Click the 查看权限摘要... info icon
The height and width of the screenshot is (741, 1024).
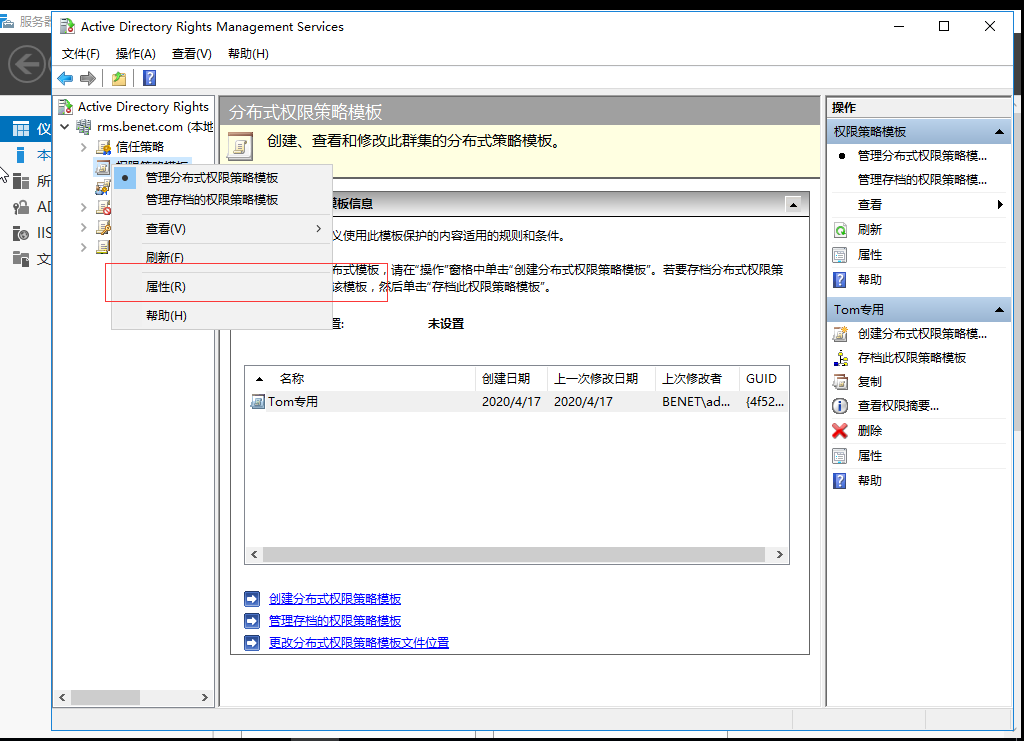click(840, 406)
